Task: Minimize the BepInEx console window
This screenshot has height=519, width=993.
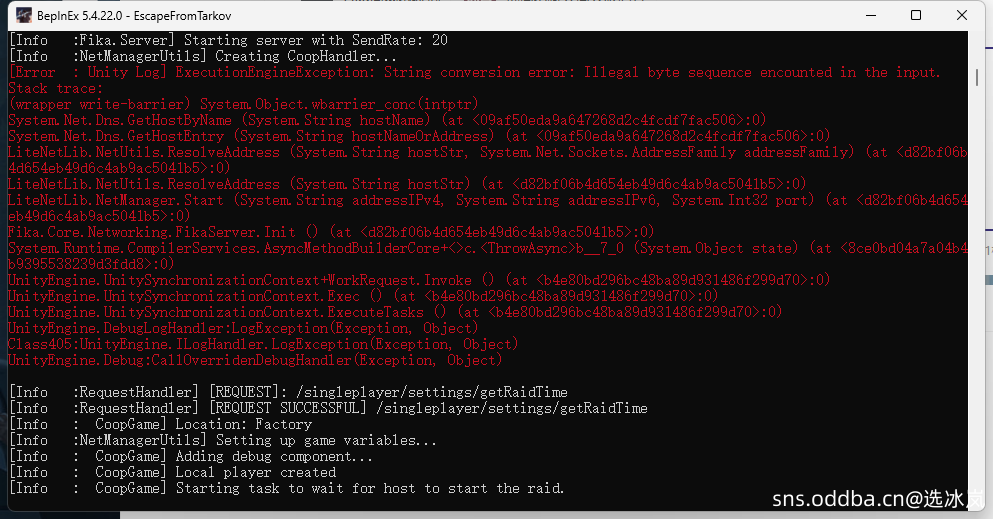Action: point(866,15)
